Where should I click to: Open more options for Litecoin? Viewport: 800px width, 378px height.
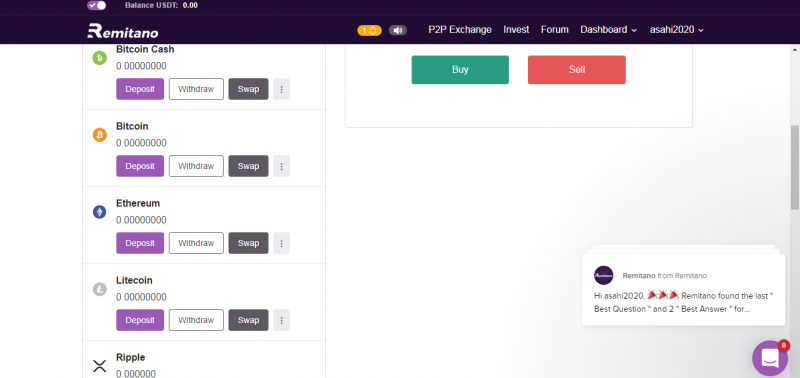click(x=282, y=320)
